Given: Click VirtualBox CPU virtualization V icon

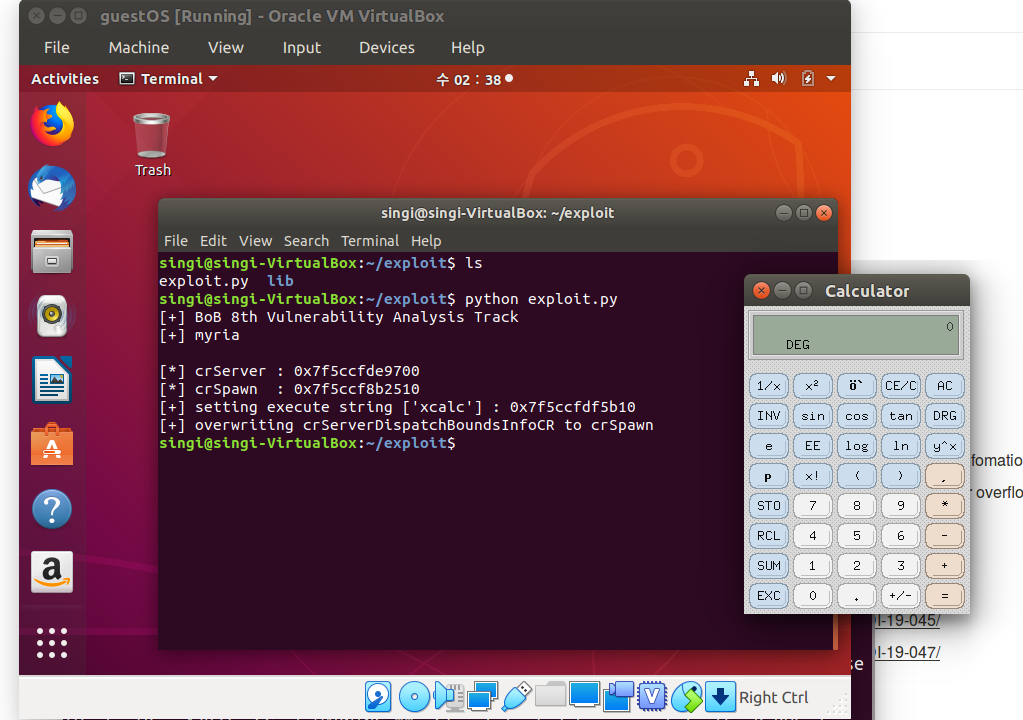Looking at the screenshot, I should [652, 697].
